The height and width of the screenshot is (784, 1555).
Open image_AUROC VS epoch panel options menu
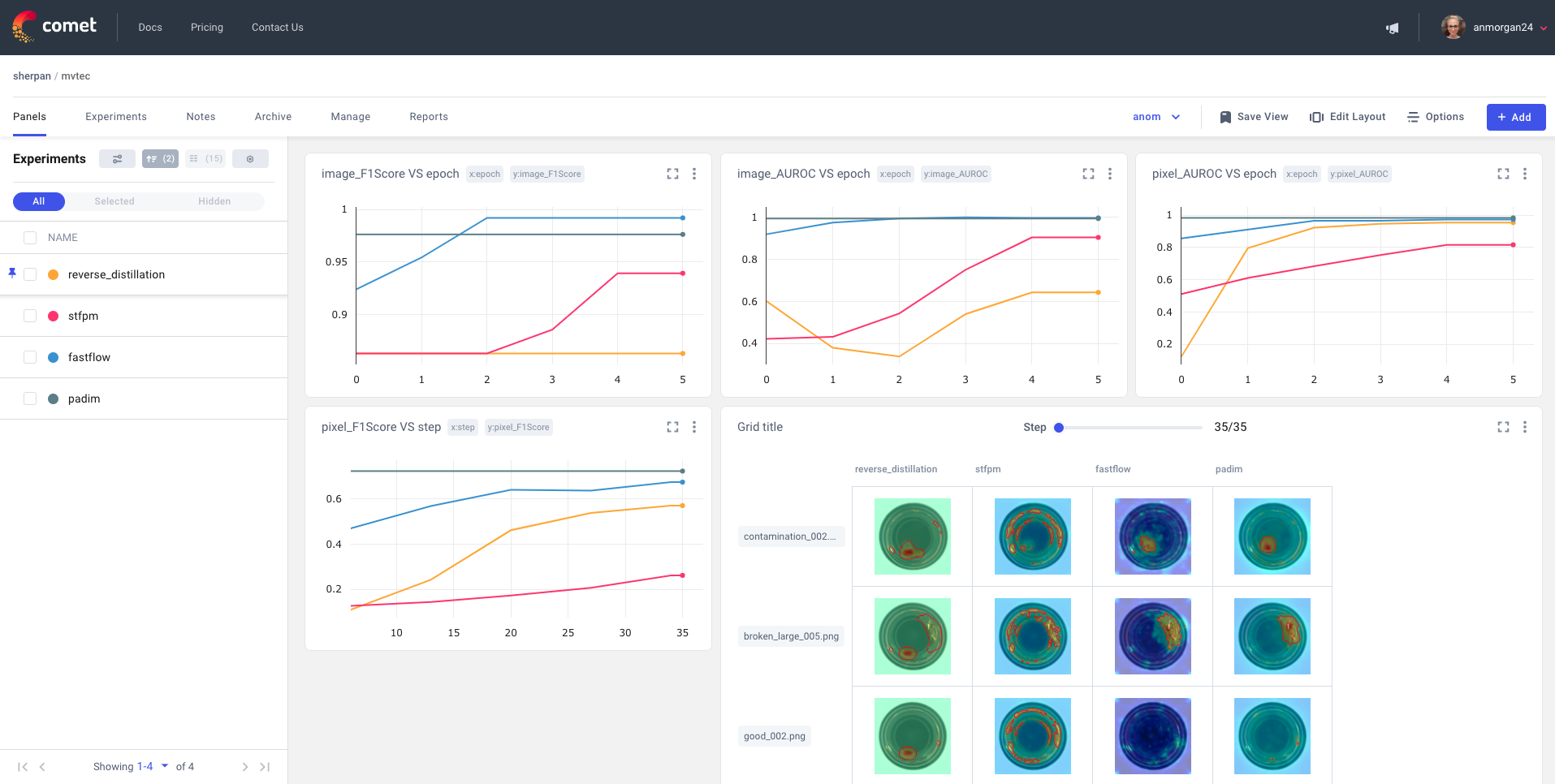click(x=1110, y=174)
